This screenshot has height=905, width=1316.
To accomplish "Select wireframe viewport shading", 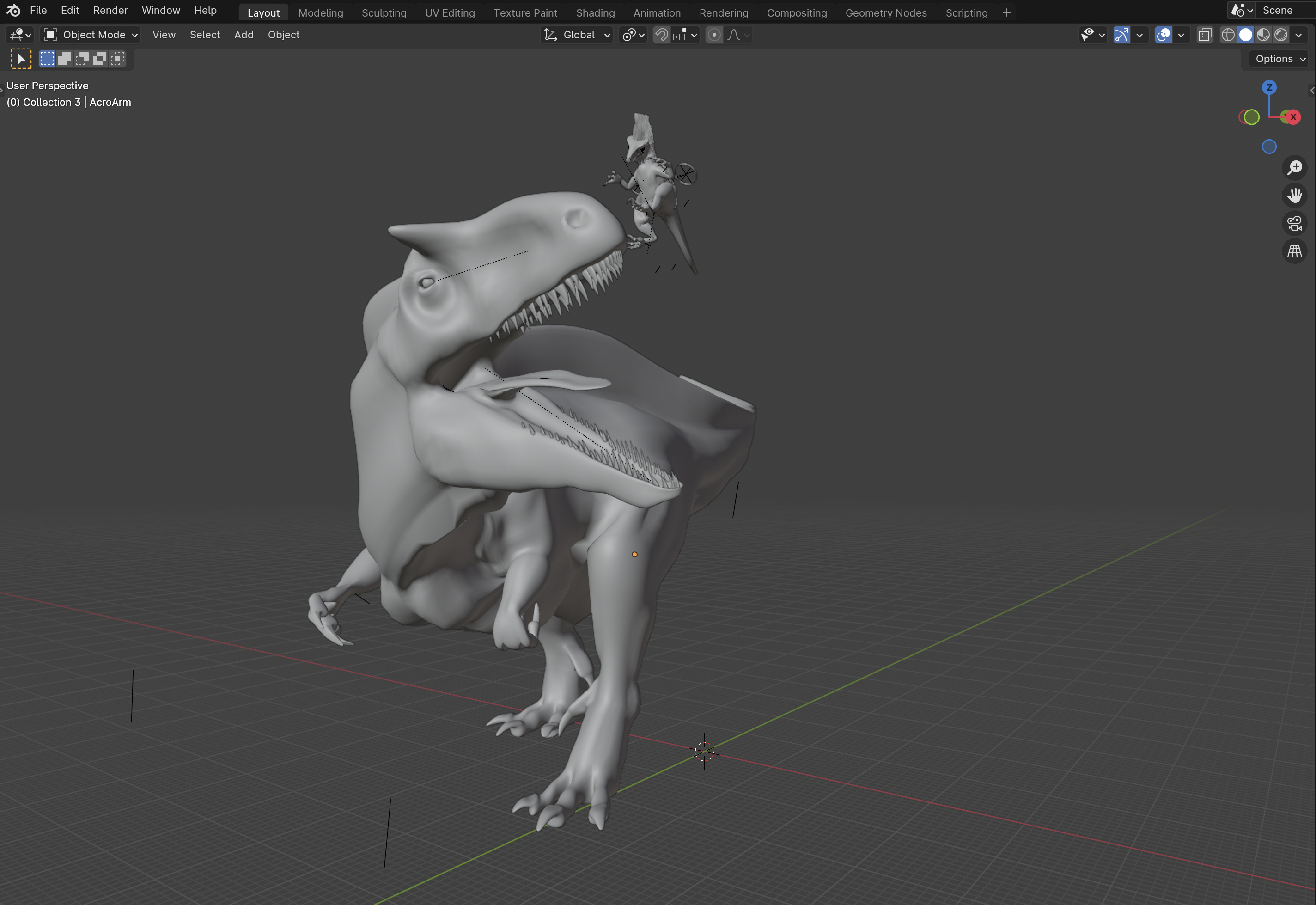I will [x=1228, y=35].
